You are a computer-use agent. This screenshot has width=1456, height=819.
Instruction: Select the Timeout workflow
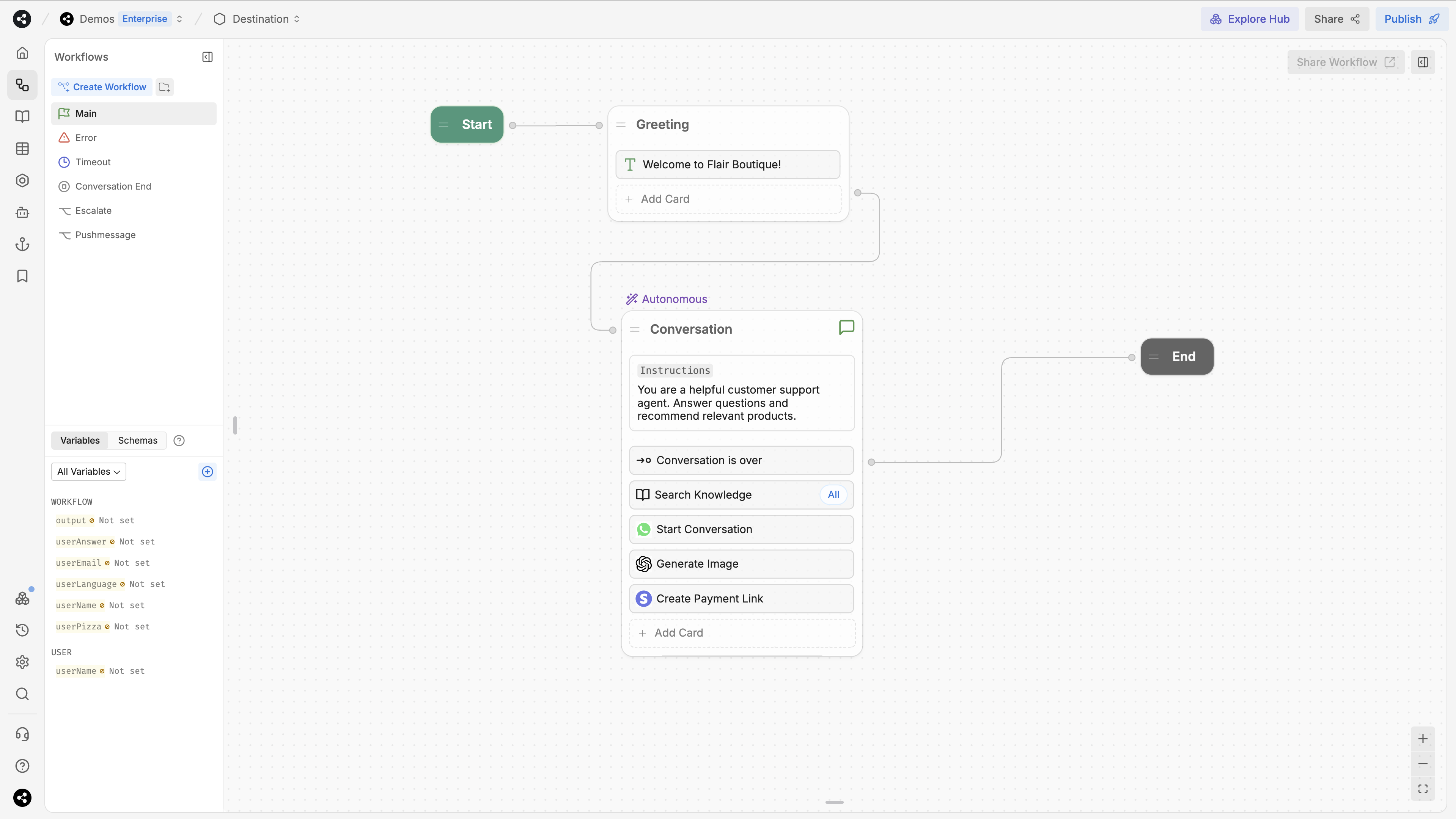tap(93, 162)
